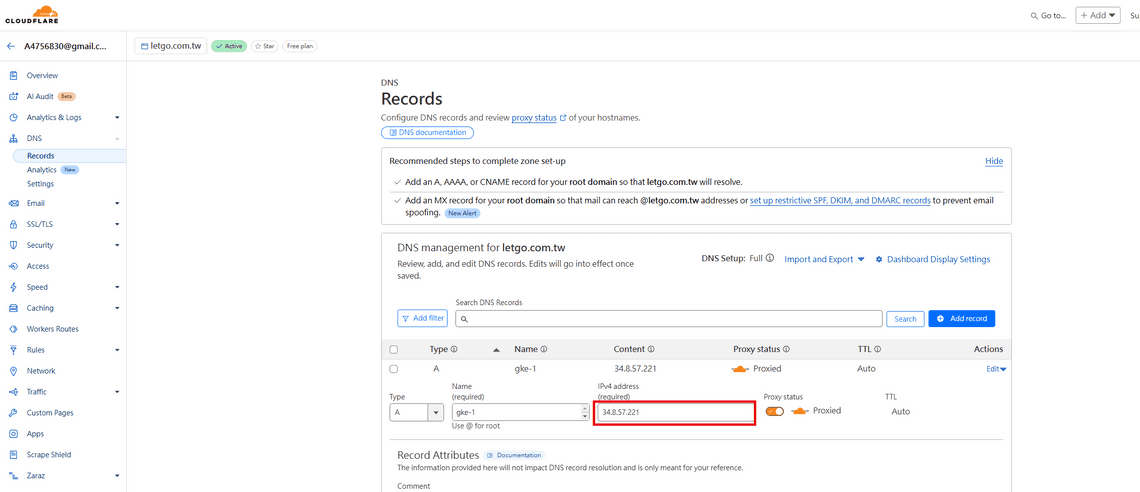Click the Add filter button

tap(422, 318)
